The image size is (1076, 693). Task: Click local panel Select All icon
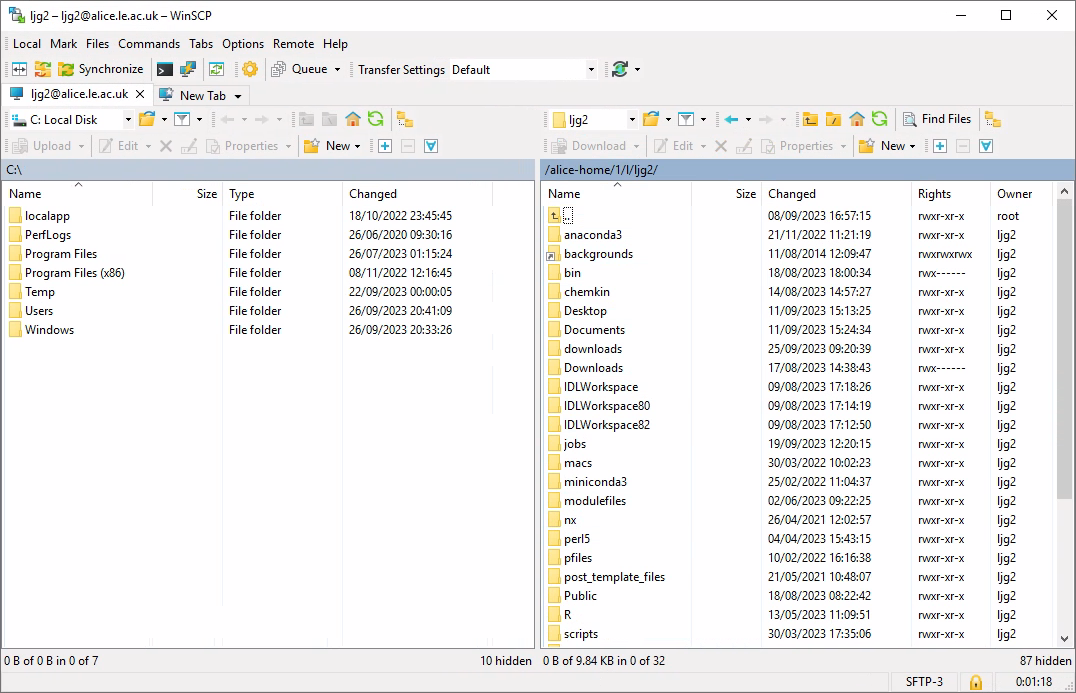[x=431, y=145]
